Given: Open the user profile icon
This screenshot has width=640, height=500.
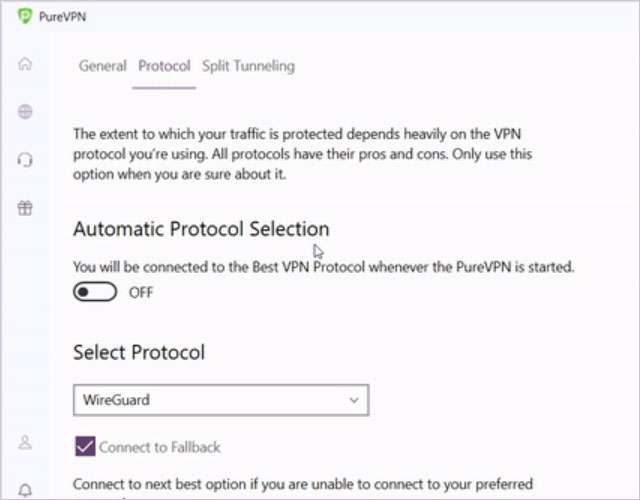Looking at the screenshot, I should pos(25,441).
